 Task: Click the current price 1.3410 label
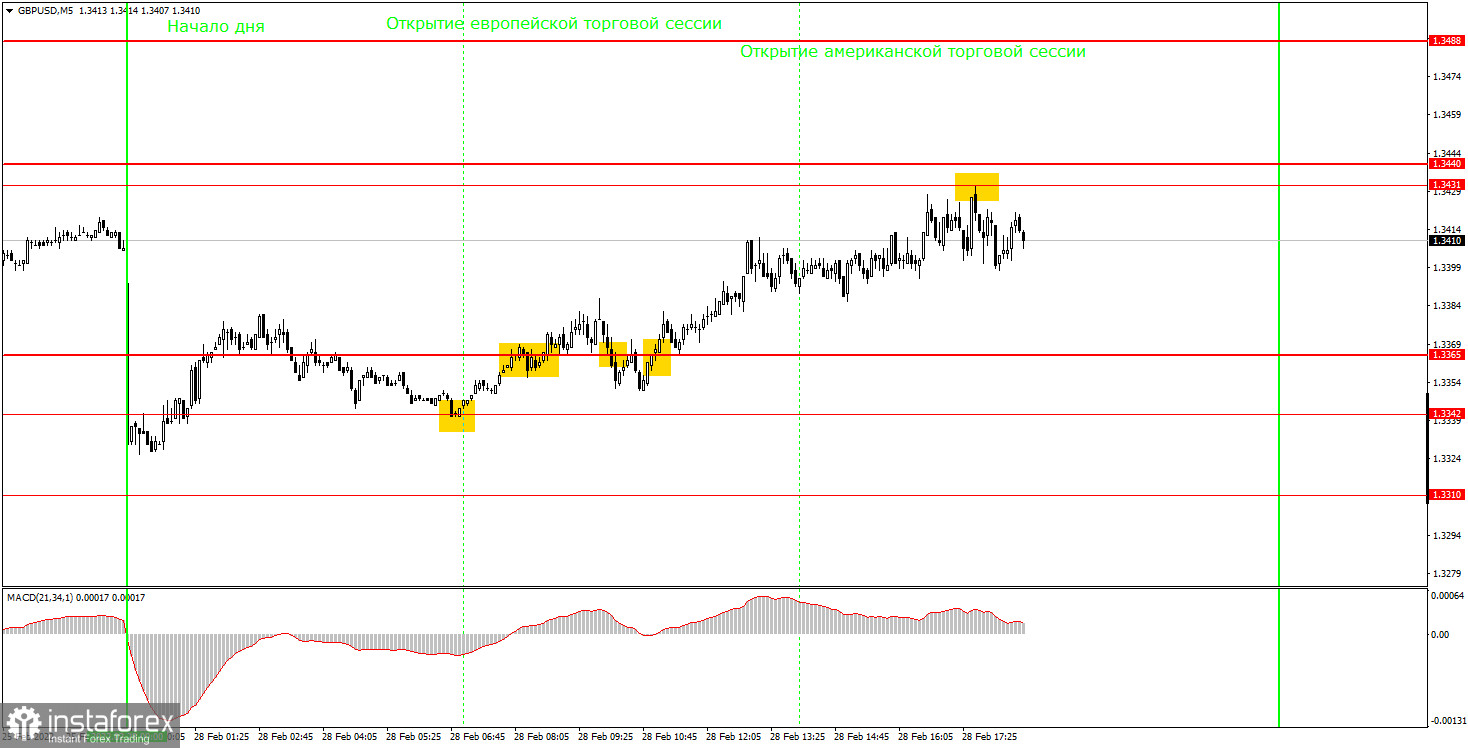(x=1447, y=240)
